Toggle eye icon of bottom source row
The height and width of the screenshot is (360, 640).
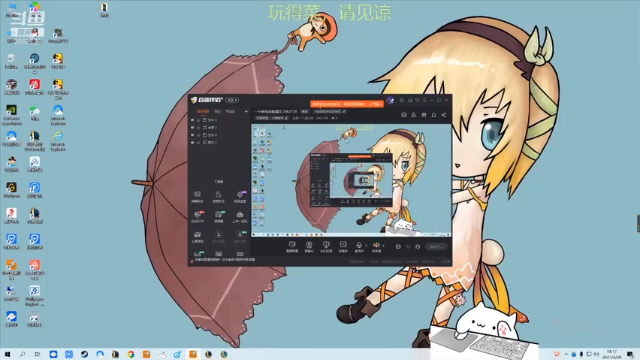[193, 142]
